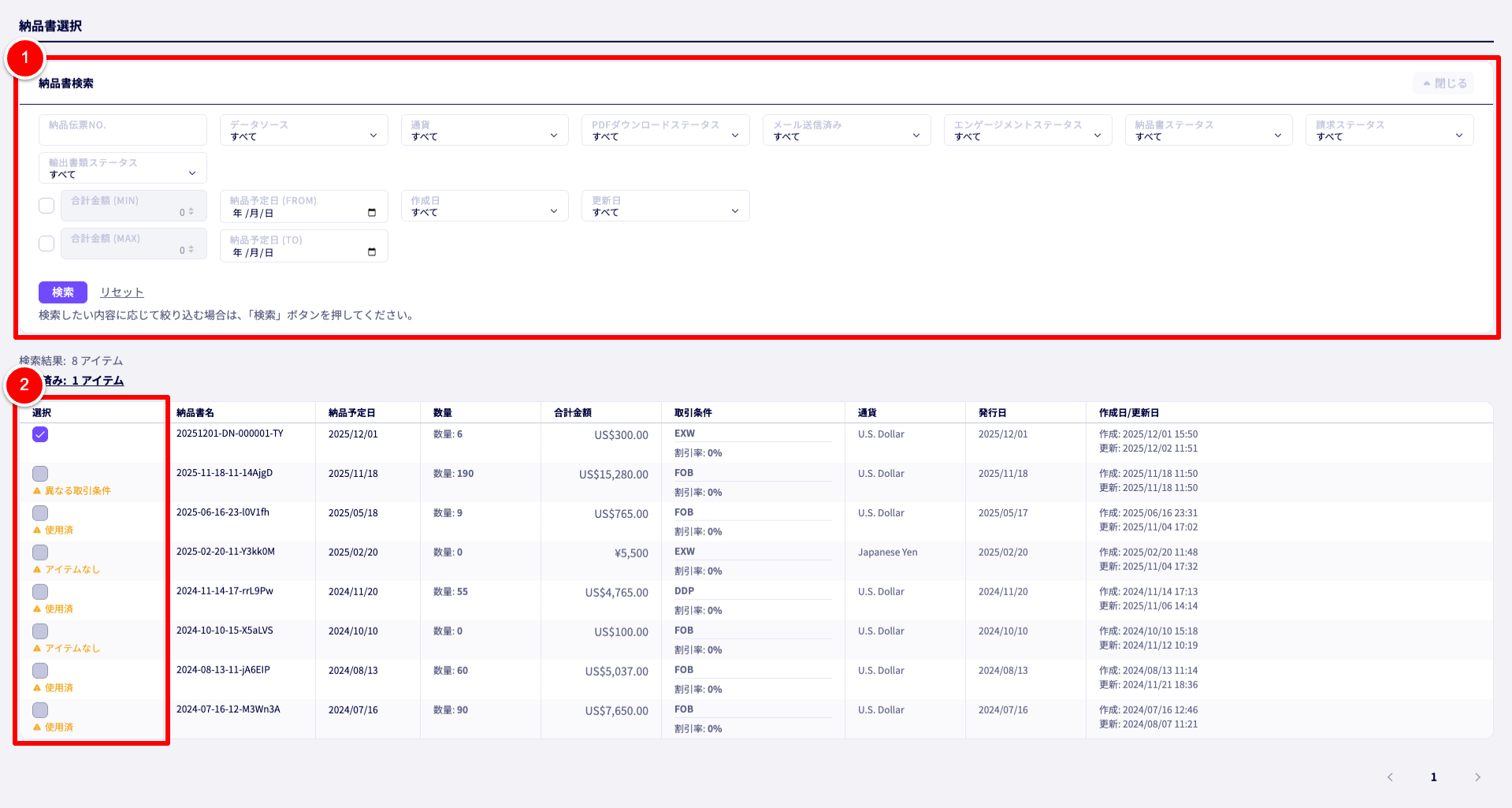
Task: Uncheck the 20251201-DN-000001-TY row checkbox
Action: [40, 434]
